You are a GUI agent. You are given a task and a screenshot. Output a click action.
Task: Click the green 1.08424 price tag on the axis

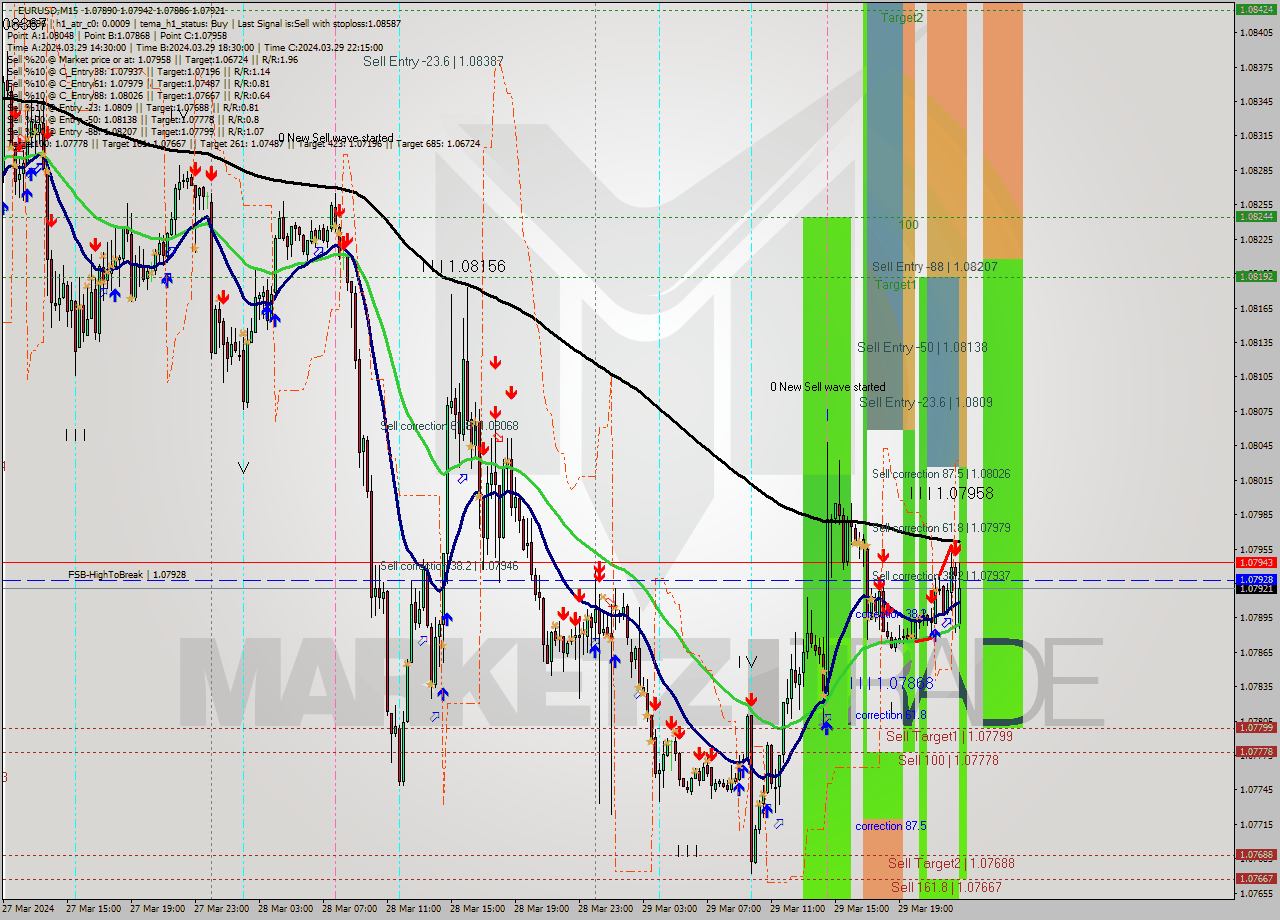click(x=1255, y=9)
